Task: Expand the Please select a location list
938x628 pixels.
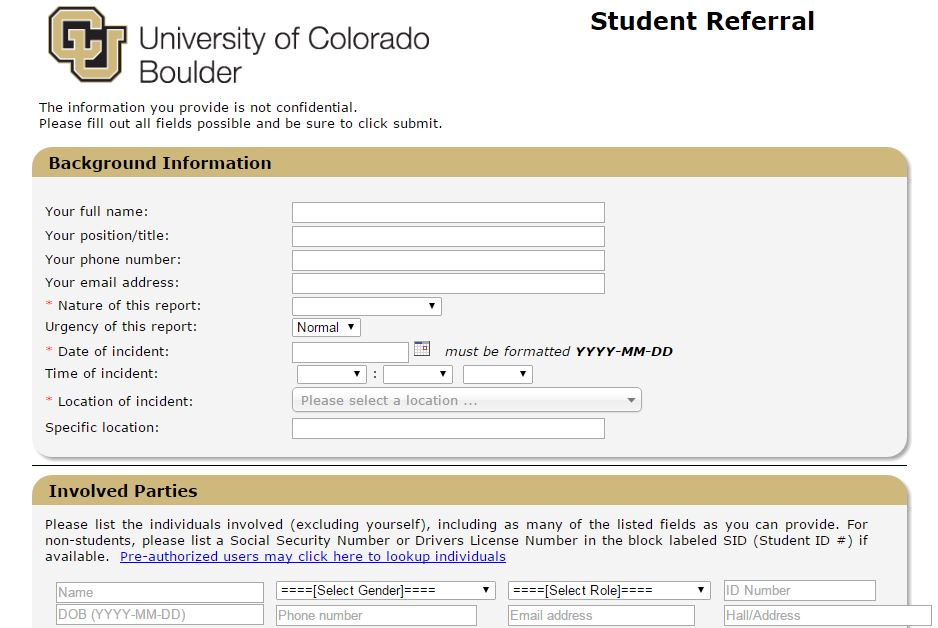Action: (467, 400)
